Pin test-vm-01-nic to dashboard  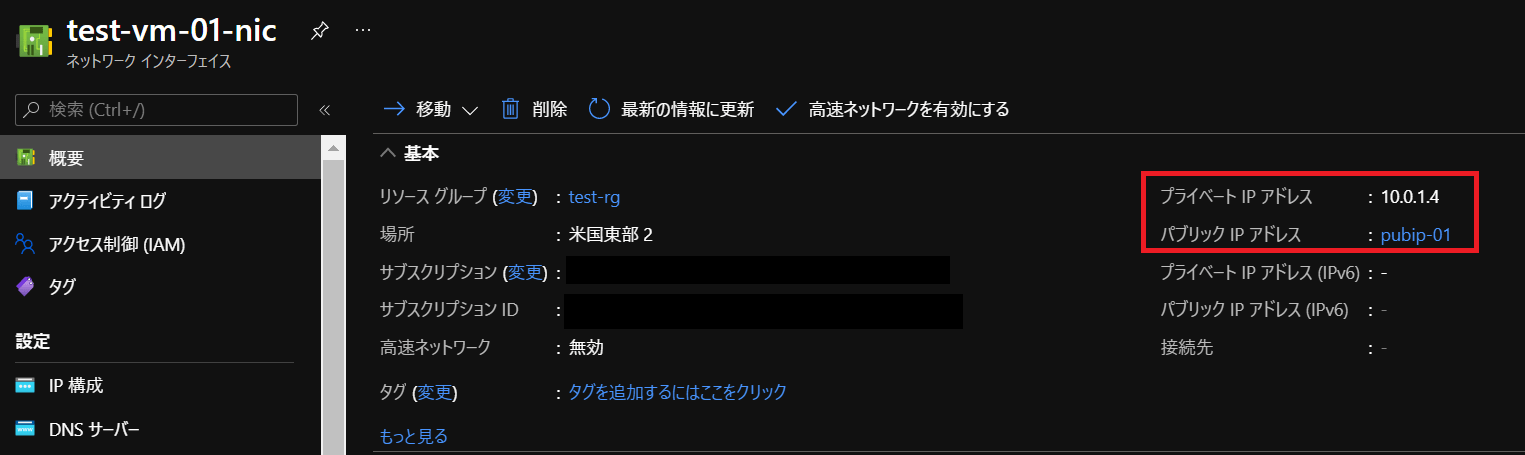319,31
